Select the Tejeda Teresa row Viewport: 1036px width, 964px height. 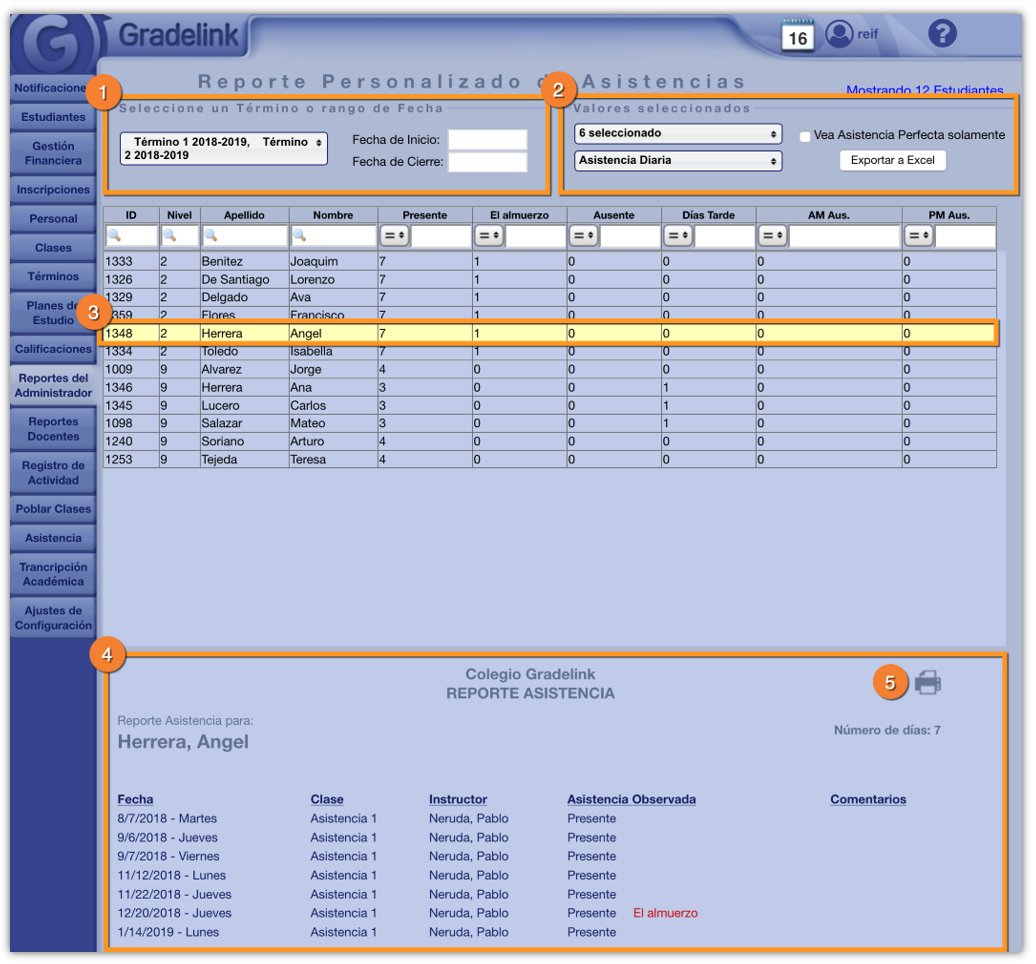(x=550, y=459)
